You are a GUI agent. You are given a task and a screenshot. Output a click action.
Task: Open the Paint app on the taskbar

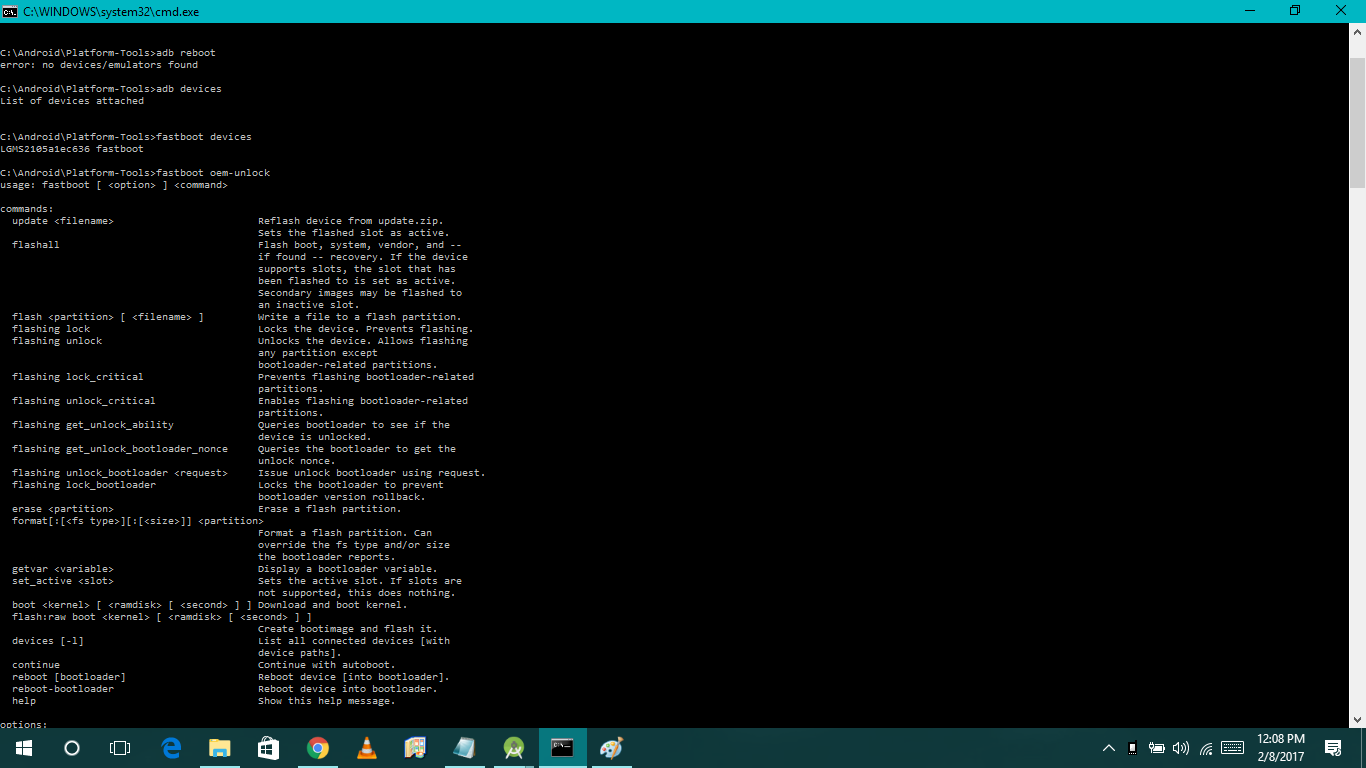pyautogui.click(x=611, y=748)
